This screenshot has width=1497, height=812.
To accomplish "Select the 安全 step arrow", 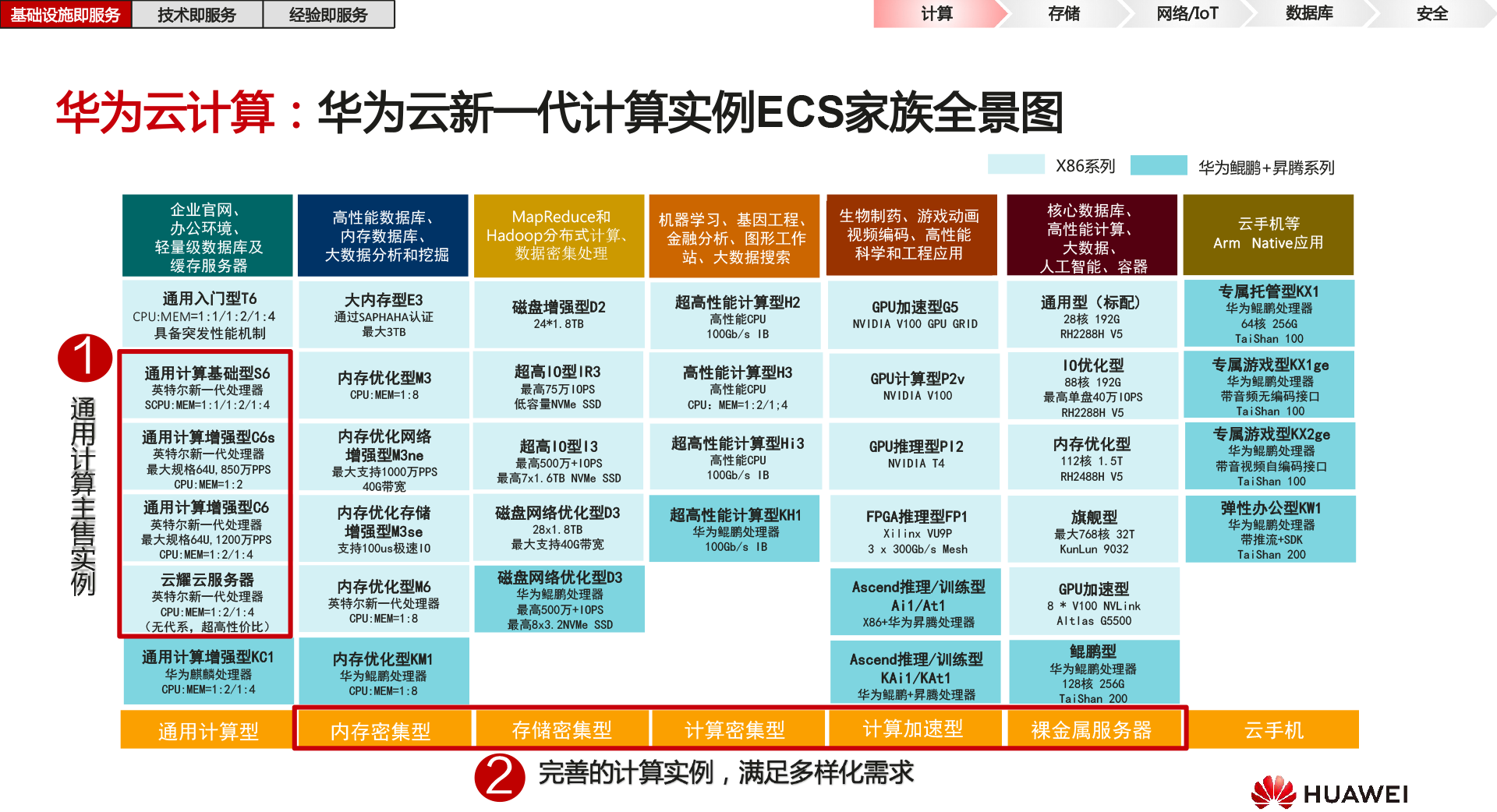I will (x=1432, y=14).
